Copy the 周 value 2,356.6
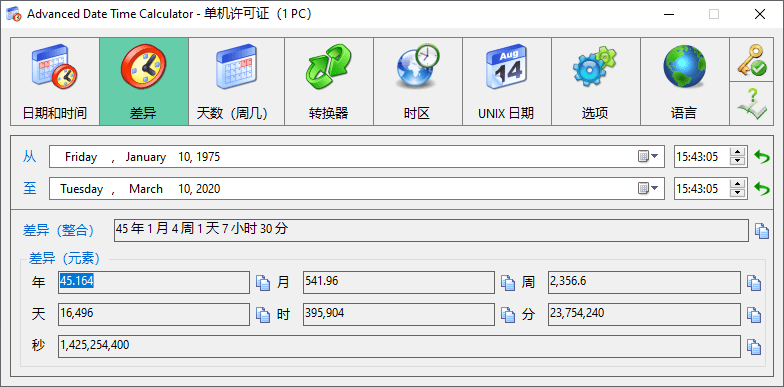Screen dimensions: 784x387 [x=754, y=282]
